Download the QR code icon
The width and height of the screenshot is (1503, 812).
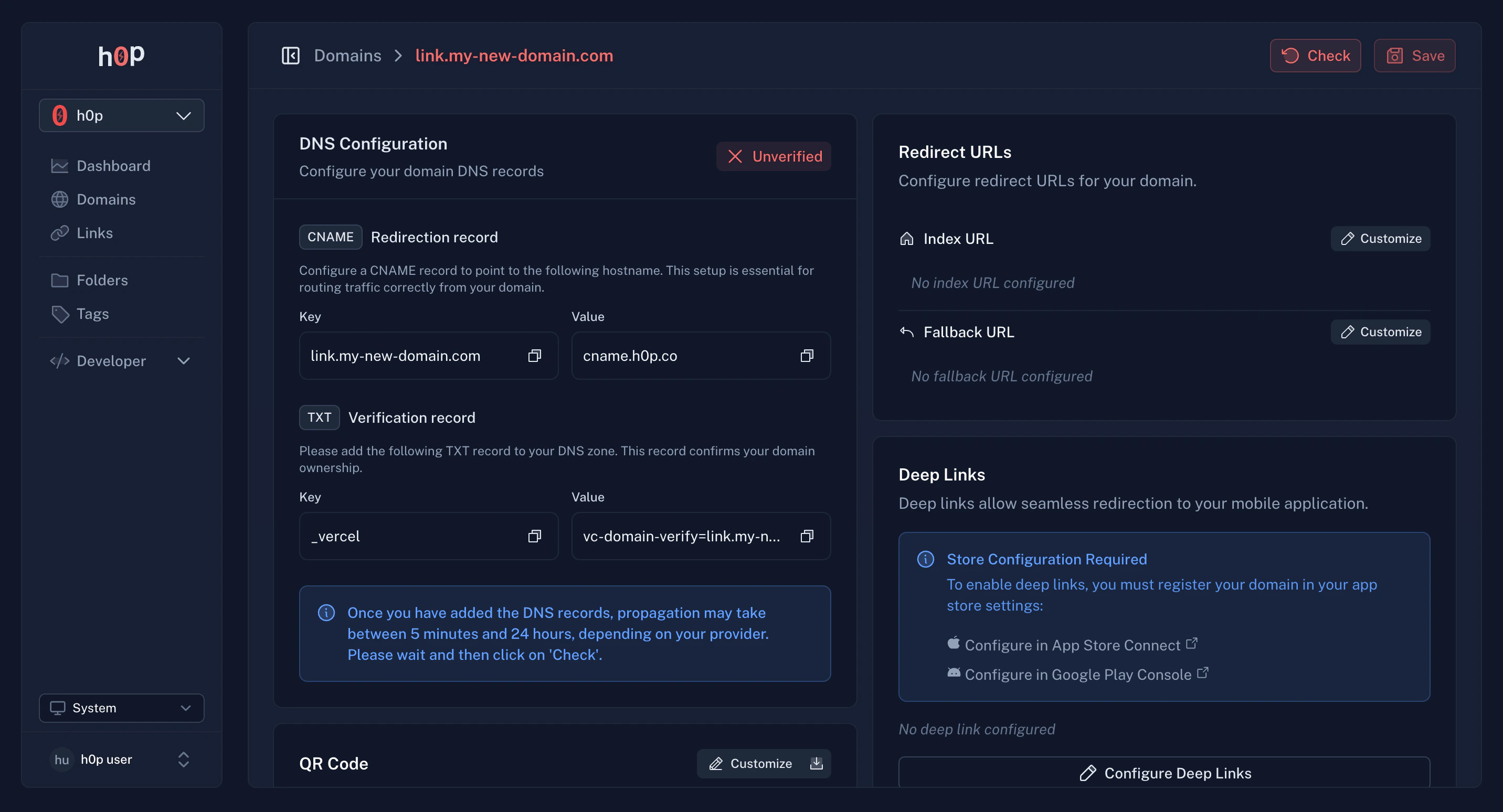(x=816, y=763)
